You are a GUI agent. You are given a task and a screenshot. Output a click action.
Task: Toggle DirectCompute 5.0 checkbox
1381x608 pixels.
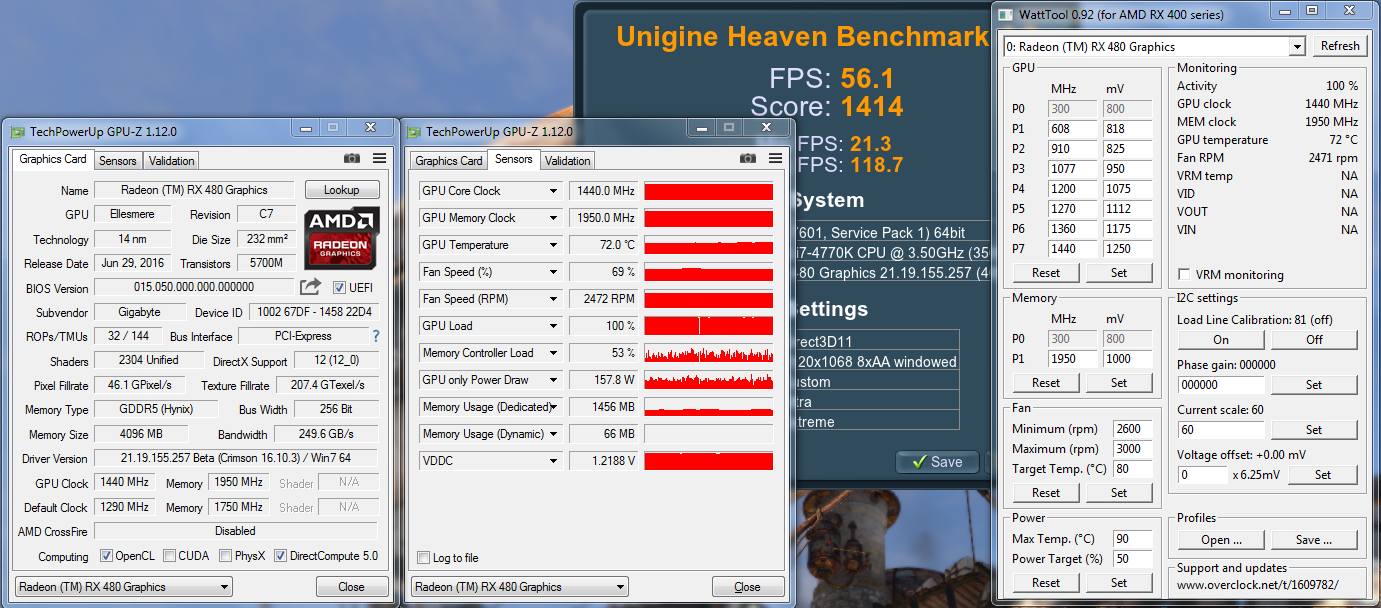pos(280,556)
